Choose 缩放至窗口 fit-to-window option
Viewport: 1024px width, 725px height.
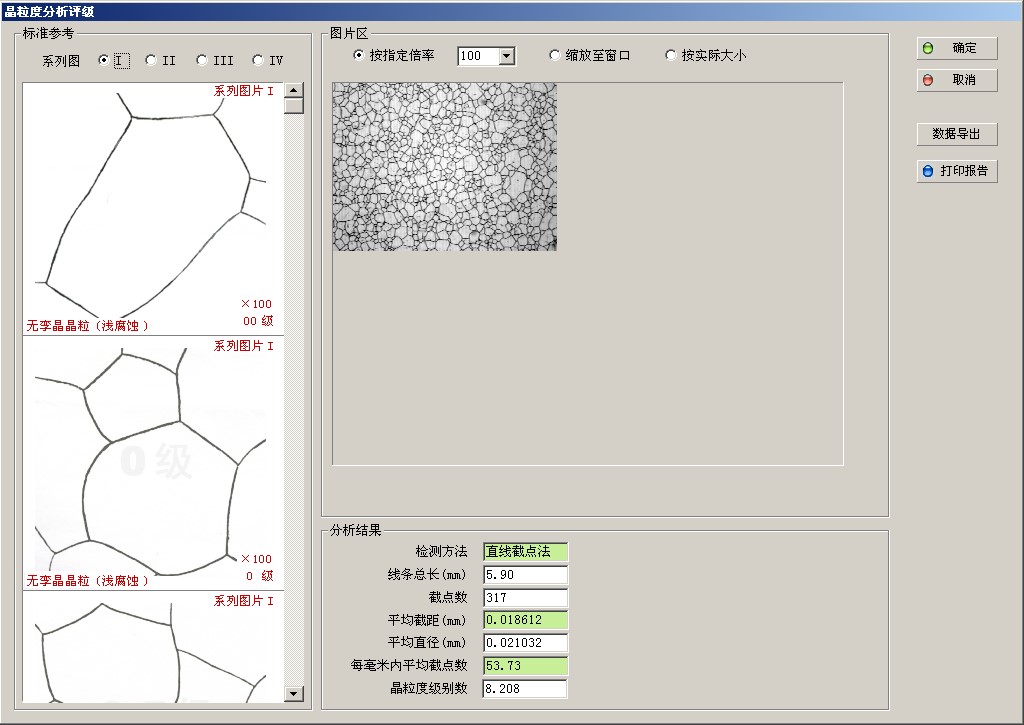(x=555, y=56)
